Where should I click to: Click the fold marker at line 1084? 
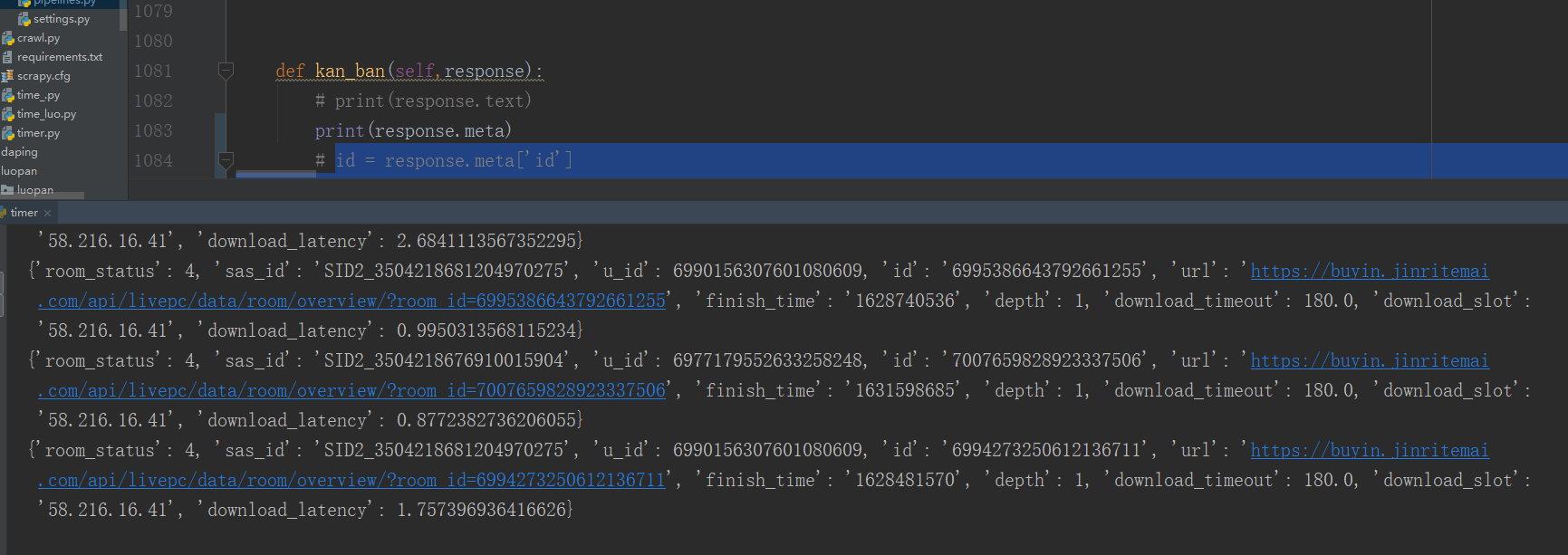coord(226,160)
